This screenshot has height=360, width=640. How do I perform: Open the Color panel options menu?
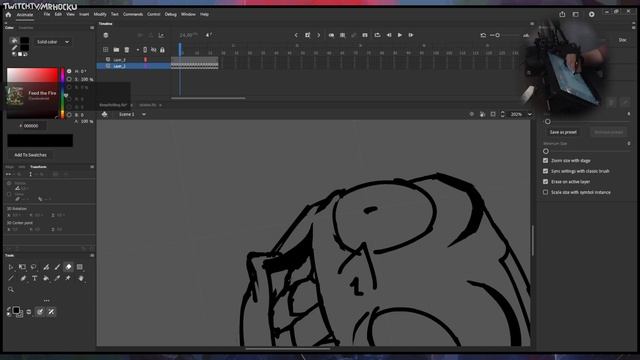[x=92, y=28]
